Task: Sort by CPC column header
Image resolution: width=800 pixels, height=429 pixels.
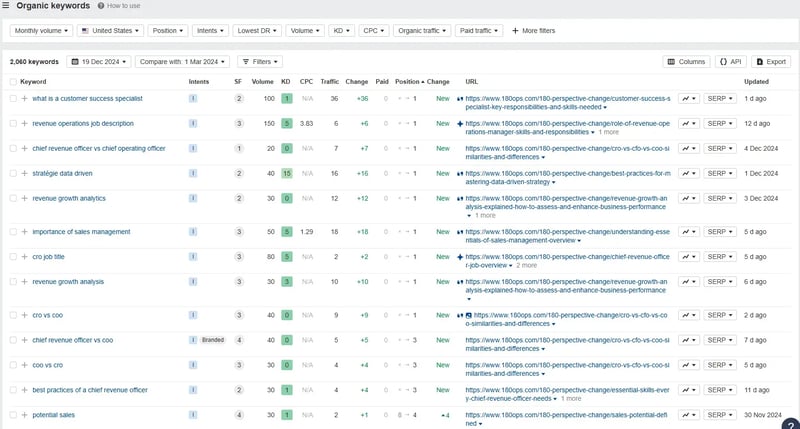Action: point(306,82)
